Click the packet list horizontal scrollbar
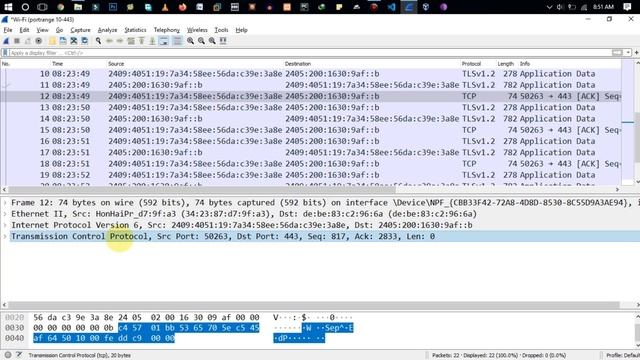 [x=202, y=190]
